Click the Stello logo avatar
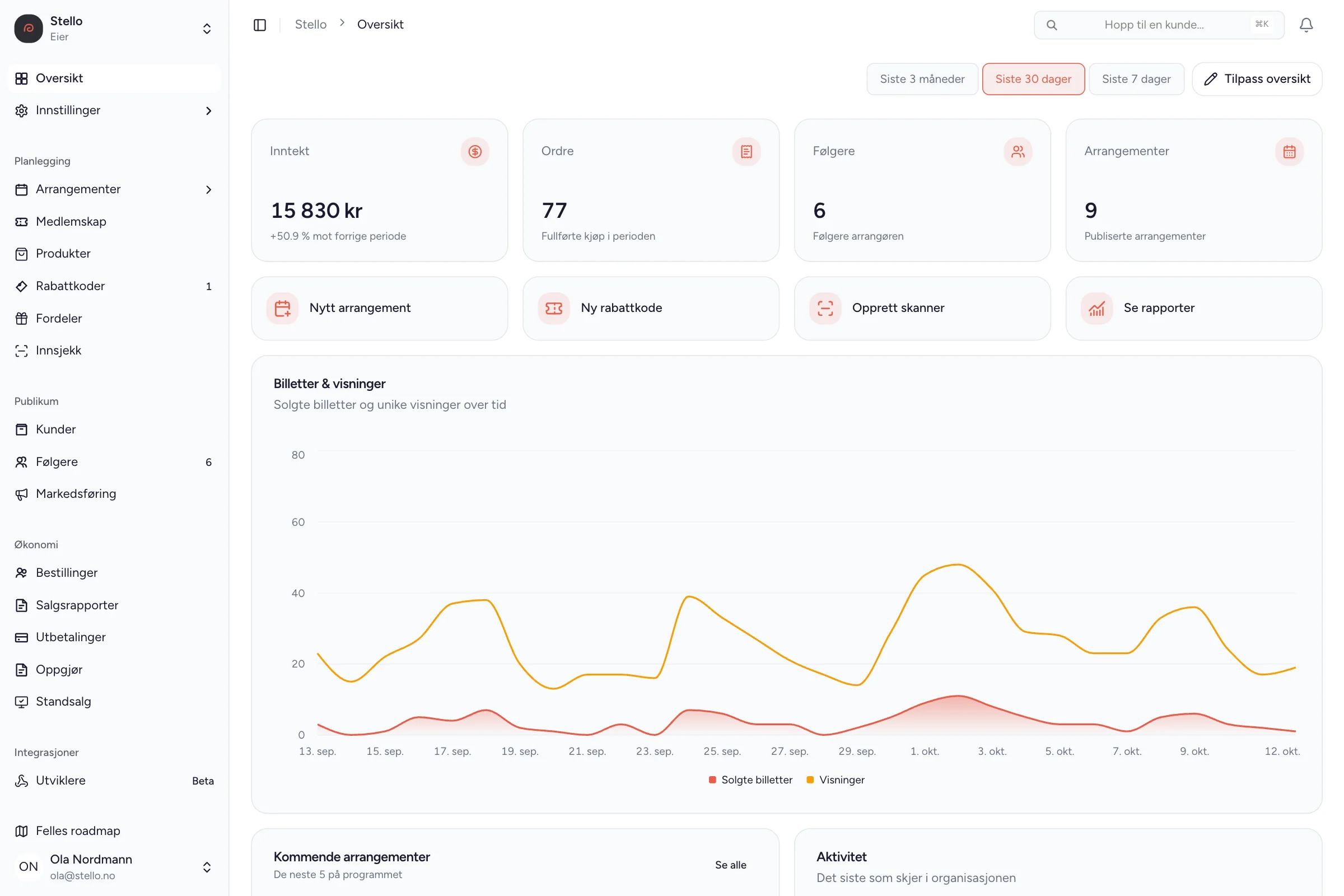 click(29, 29)
